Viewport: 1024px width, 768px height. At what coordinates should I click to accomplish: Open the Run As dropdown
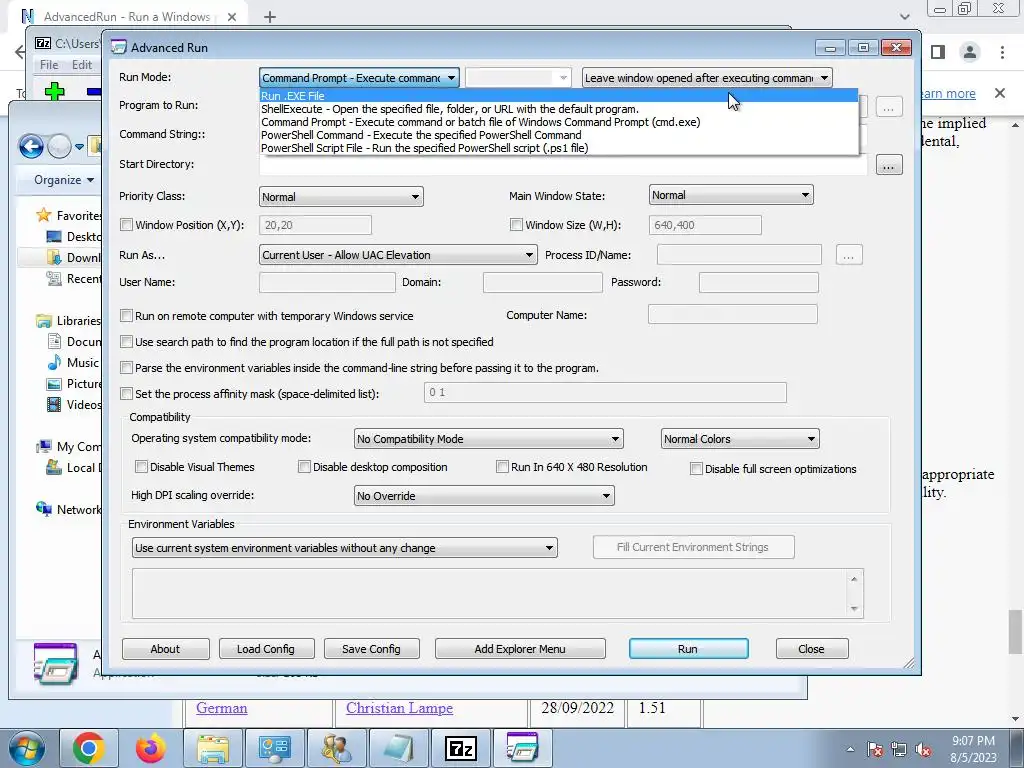[x=398, y=255]
